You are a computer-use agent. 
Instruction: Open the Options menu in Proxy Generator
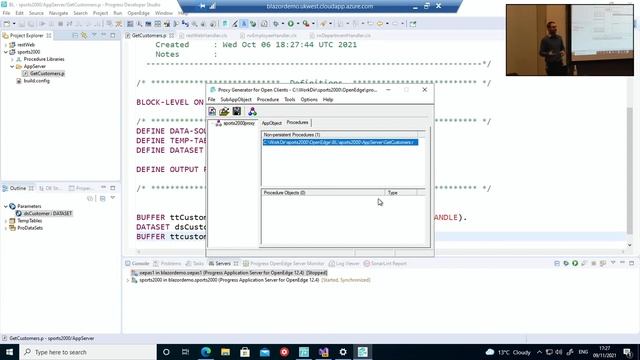[309, 100]
